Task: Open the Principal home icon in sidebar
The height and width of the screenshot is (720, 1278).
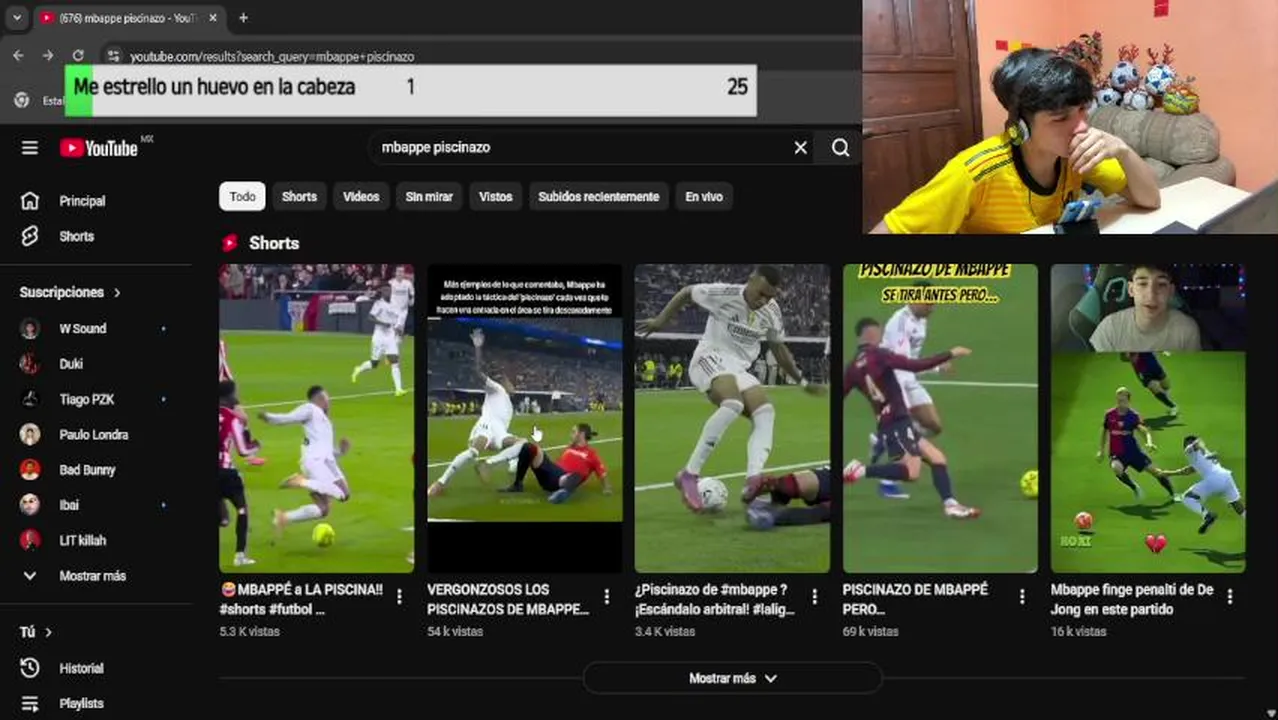Action: pos(30,201)
